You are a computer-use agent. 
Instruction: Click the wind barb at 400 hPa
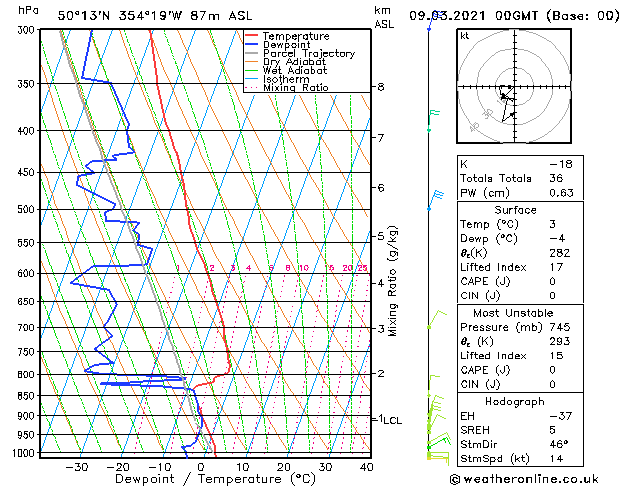(434, 121)
